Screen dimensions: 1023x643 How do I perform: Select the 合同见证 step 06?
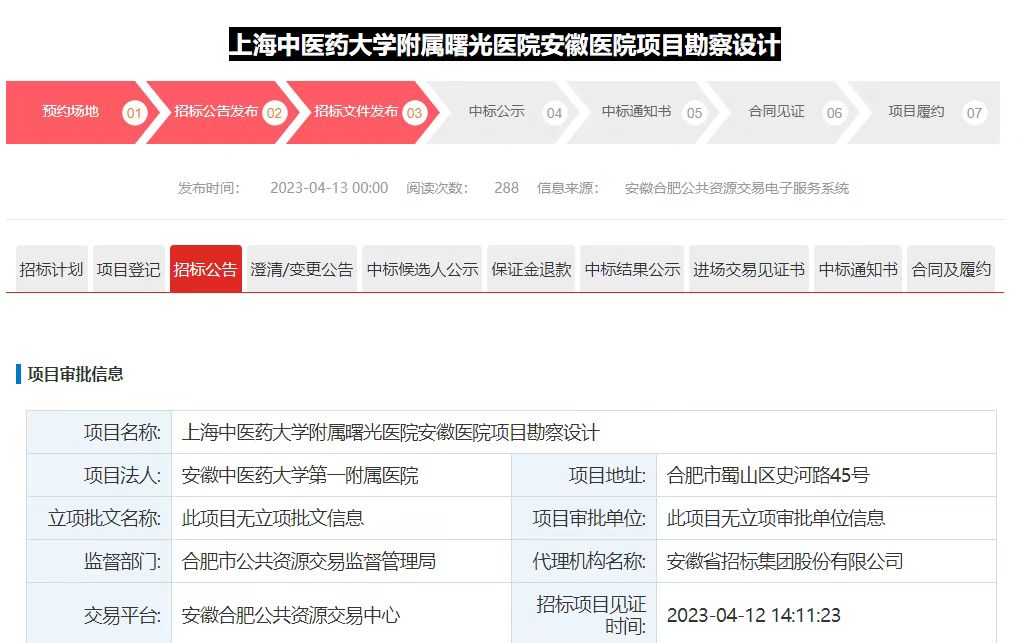tap(783, 112)
